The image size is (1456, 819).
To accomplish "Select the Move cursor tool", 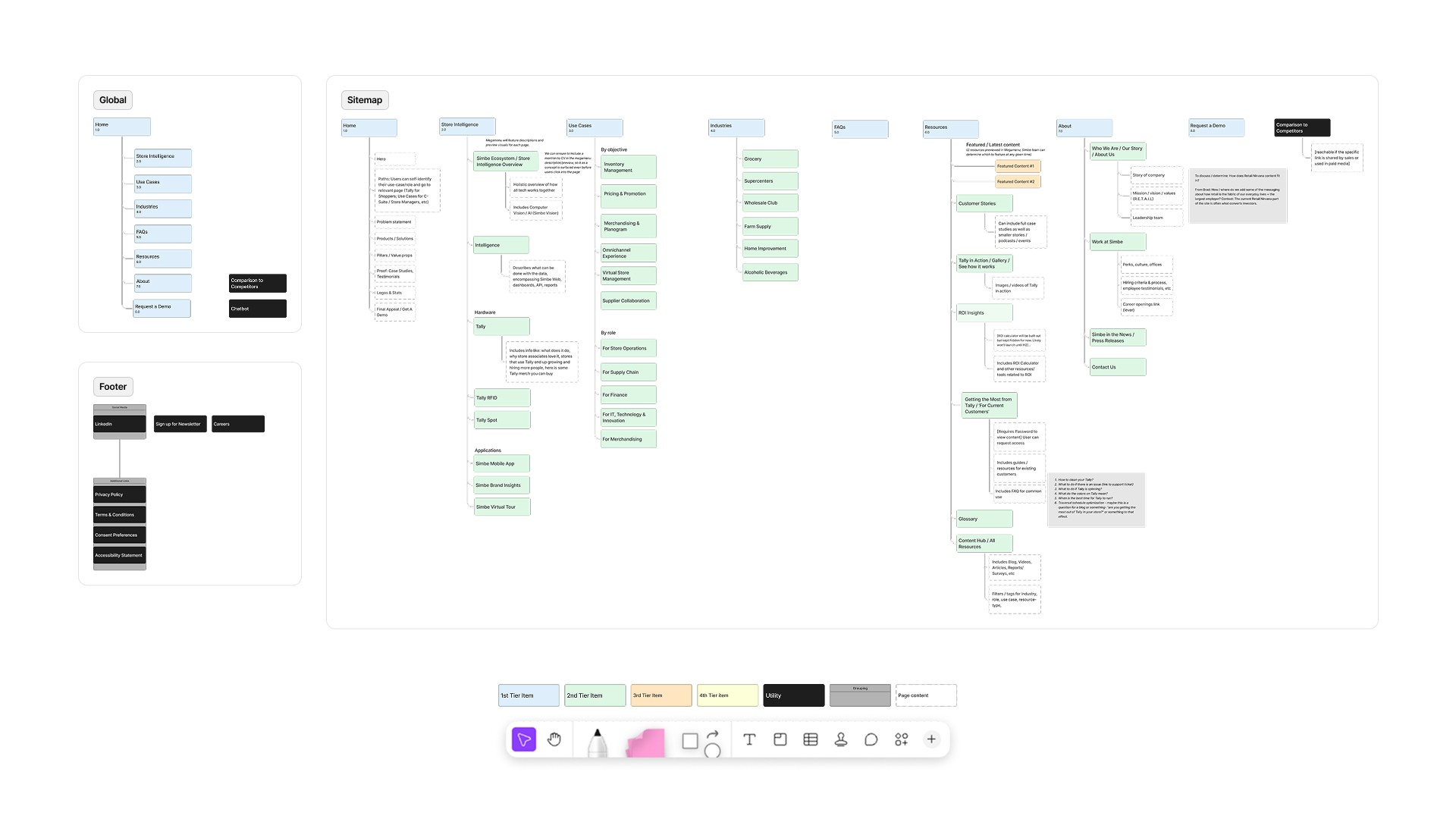I will pyautogui.click(x=524, y=739).
